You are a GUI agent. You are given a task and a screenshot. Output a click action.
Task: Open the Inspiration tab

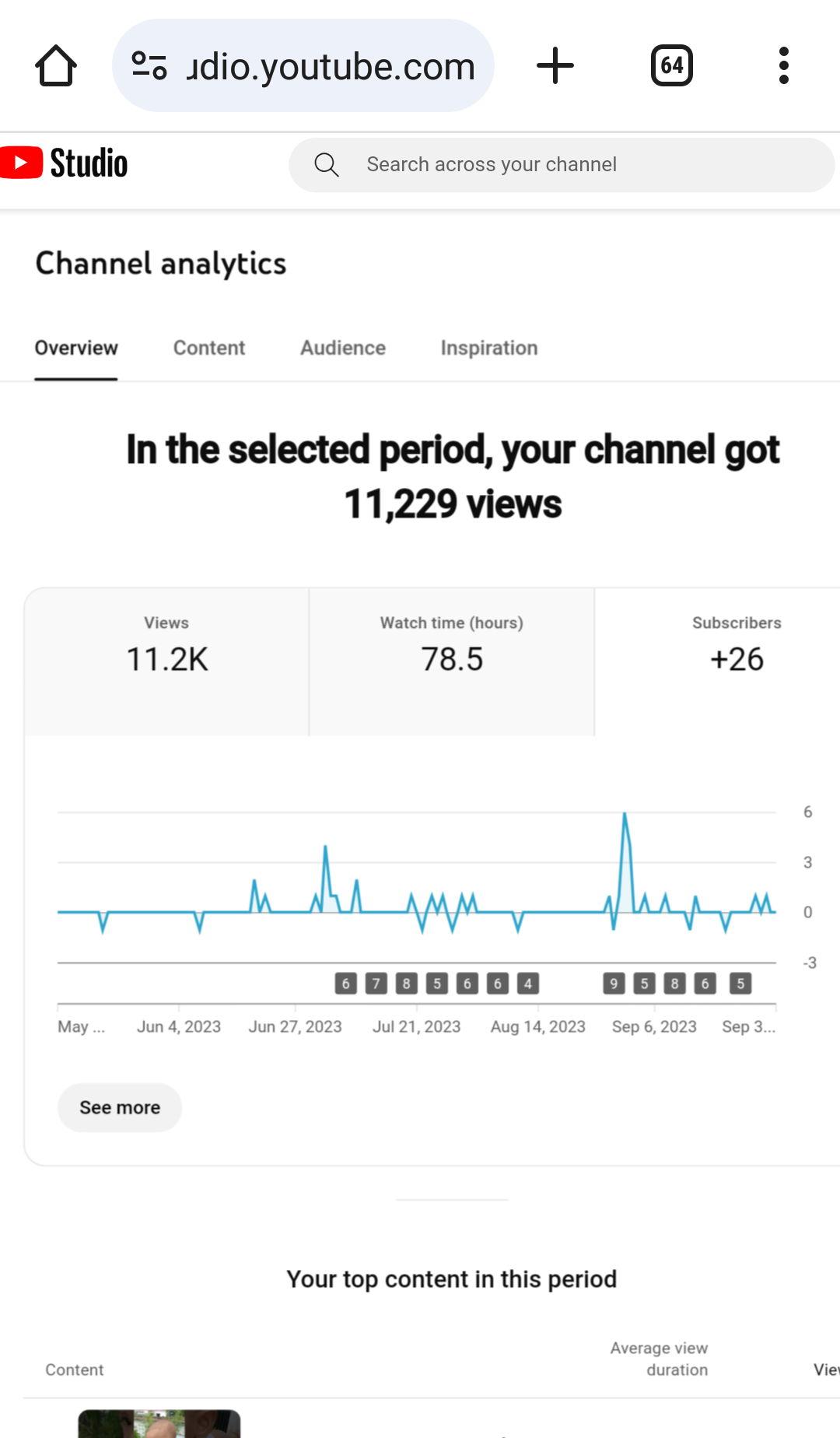coord(488,348)
